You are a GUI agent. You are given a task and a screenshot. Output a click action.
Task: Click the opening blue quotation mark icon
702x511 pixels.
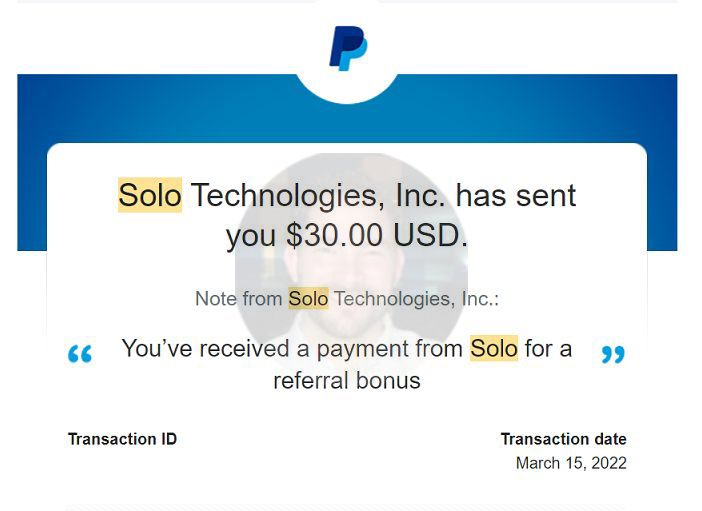80,354
